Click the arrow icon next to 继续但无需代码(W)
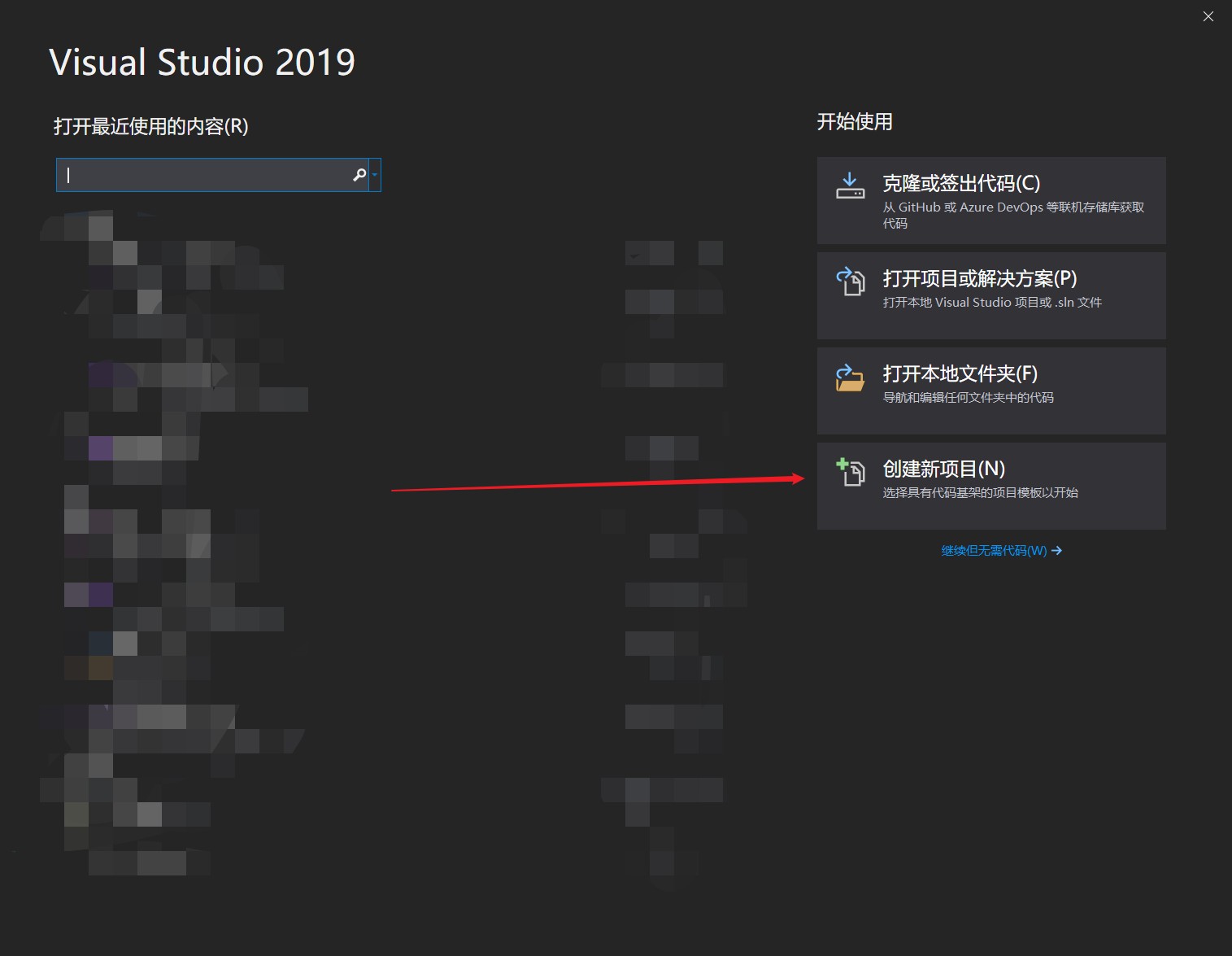 pos(1057,551)
